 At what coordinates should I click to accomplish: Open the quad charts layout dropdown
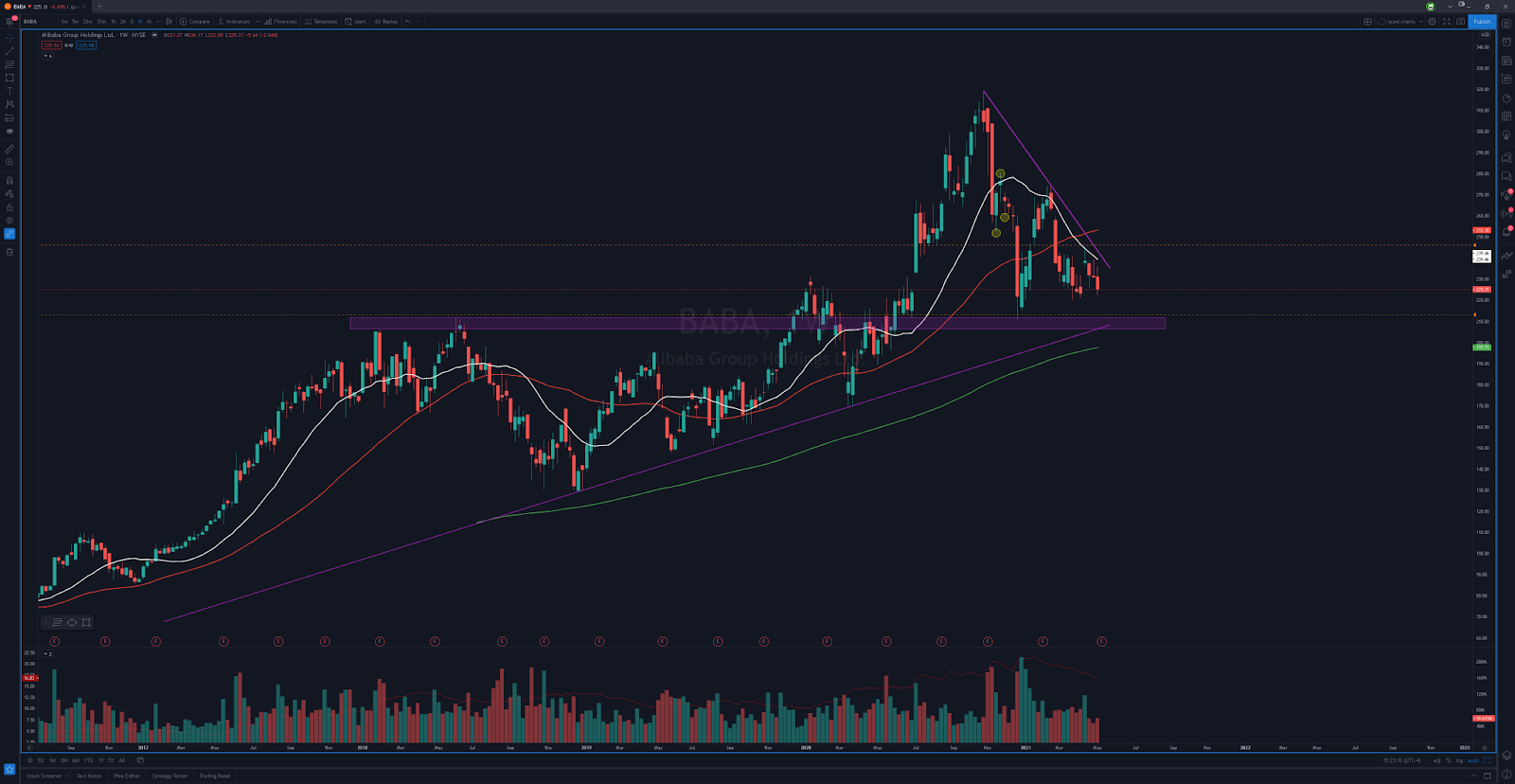pos(1400,21)
